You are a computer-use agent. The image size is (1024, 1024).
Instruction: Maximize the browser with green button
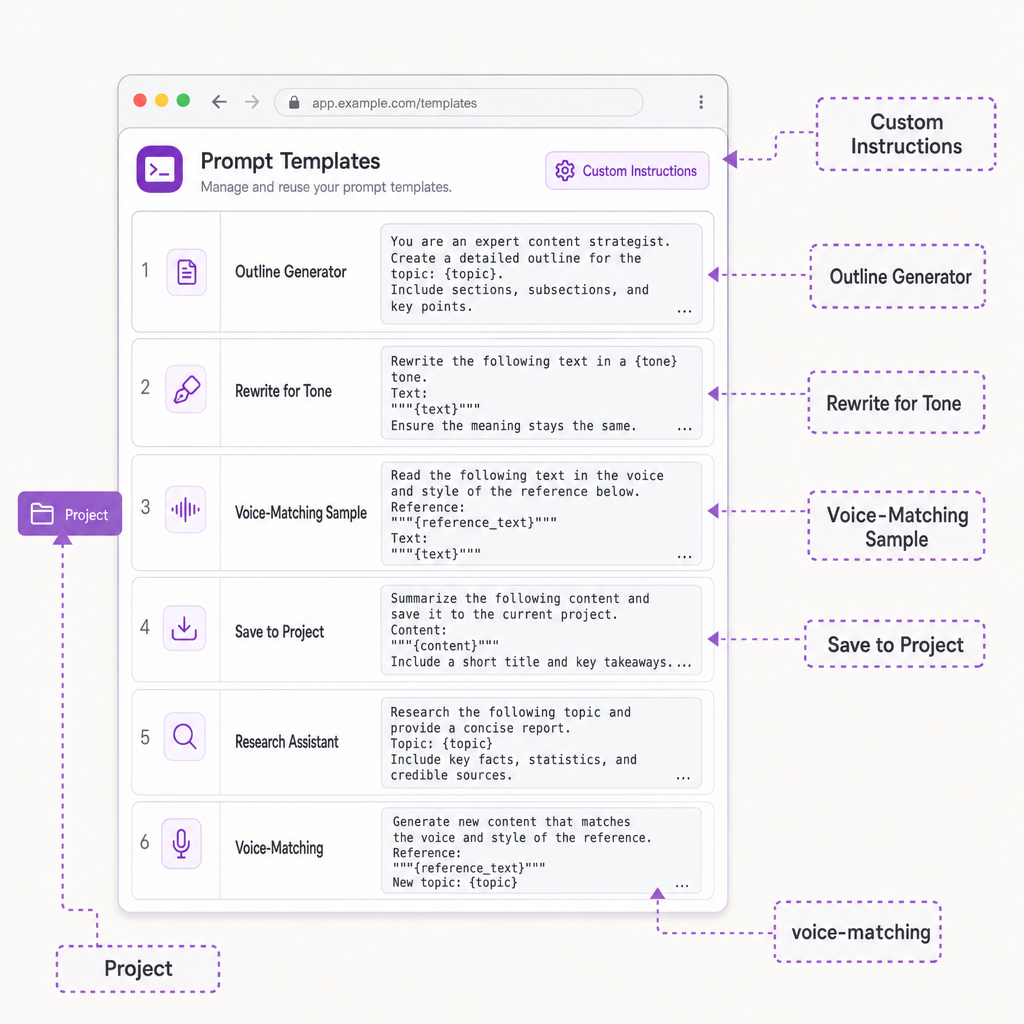pyautogui.click(x=184, y=100)
